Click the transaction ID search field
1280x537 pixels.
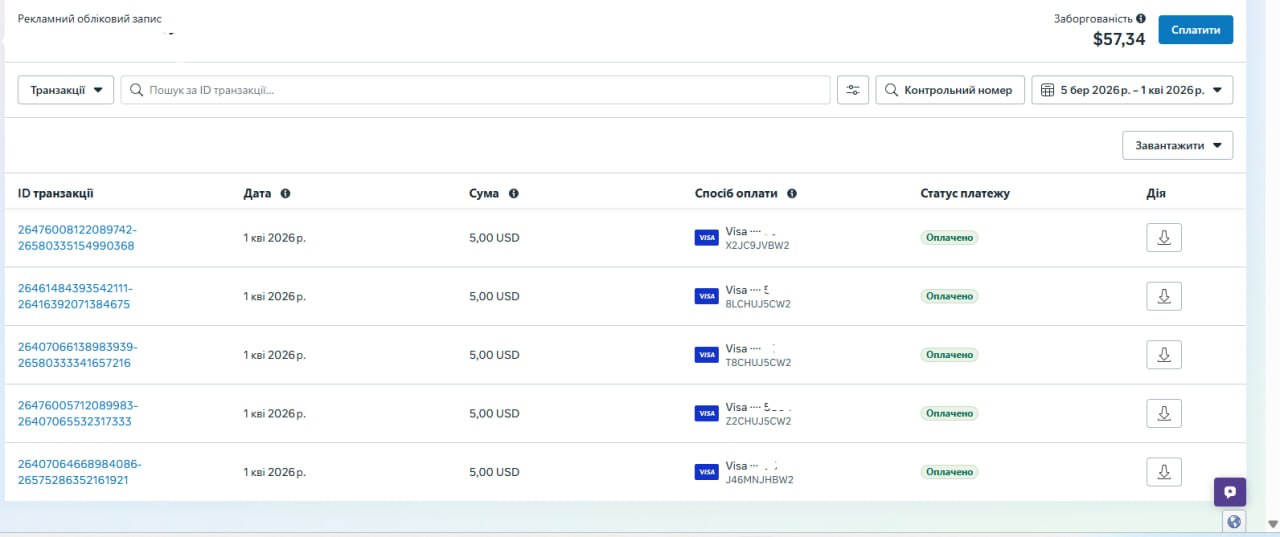(x=480, y=90)
